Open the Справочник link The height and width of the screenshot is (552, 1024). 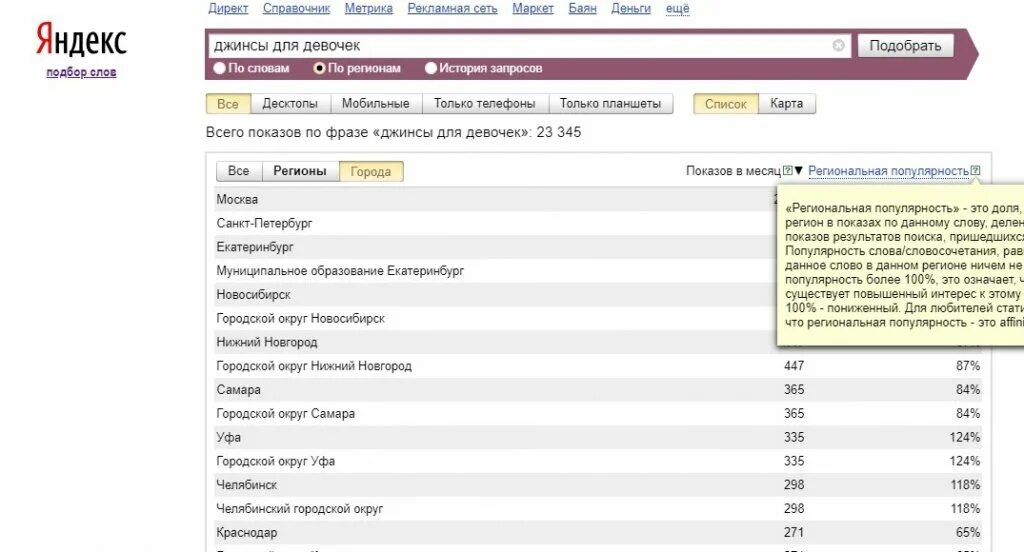(x=296, y=8)
